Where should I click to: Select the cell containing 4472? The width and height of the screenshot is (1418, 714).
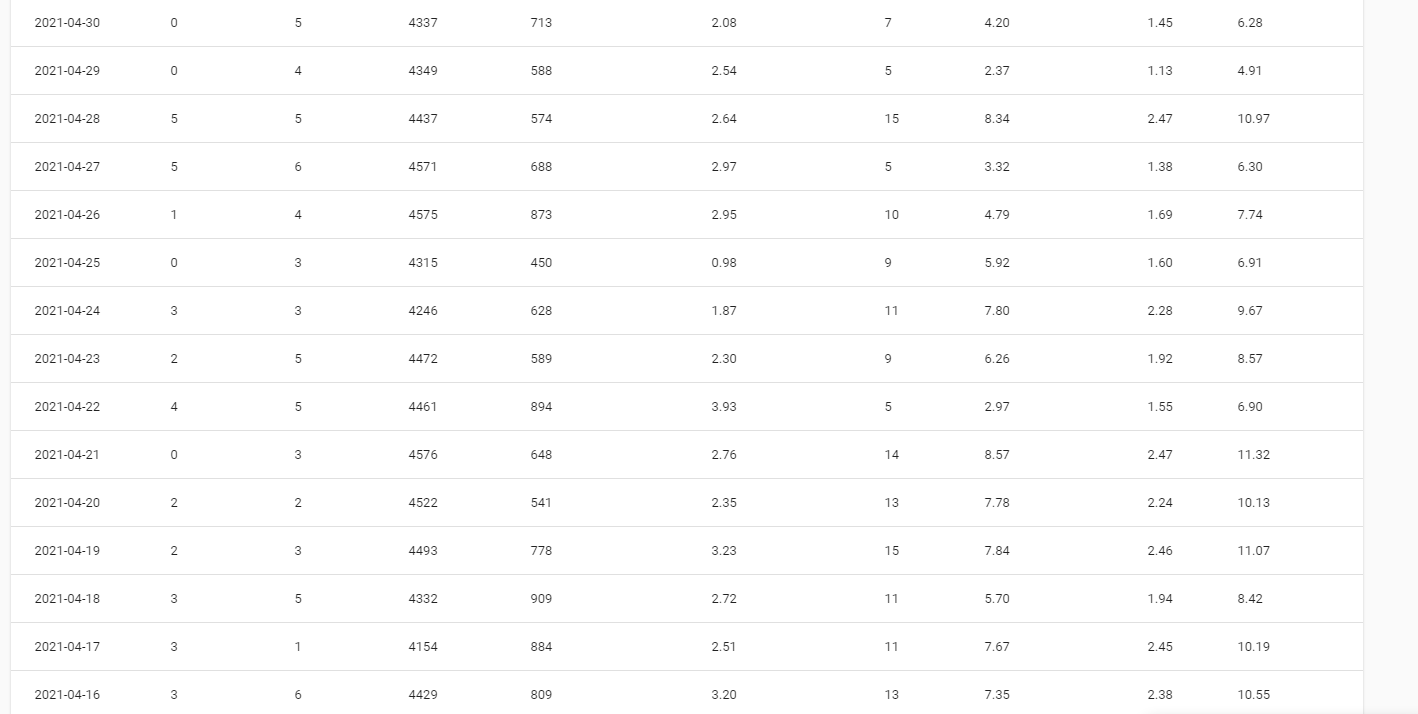423,359
